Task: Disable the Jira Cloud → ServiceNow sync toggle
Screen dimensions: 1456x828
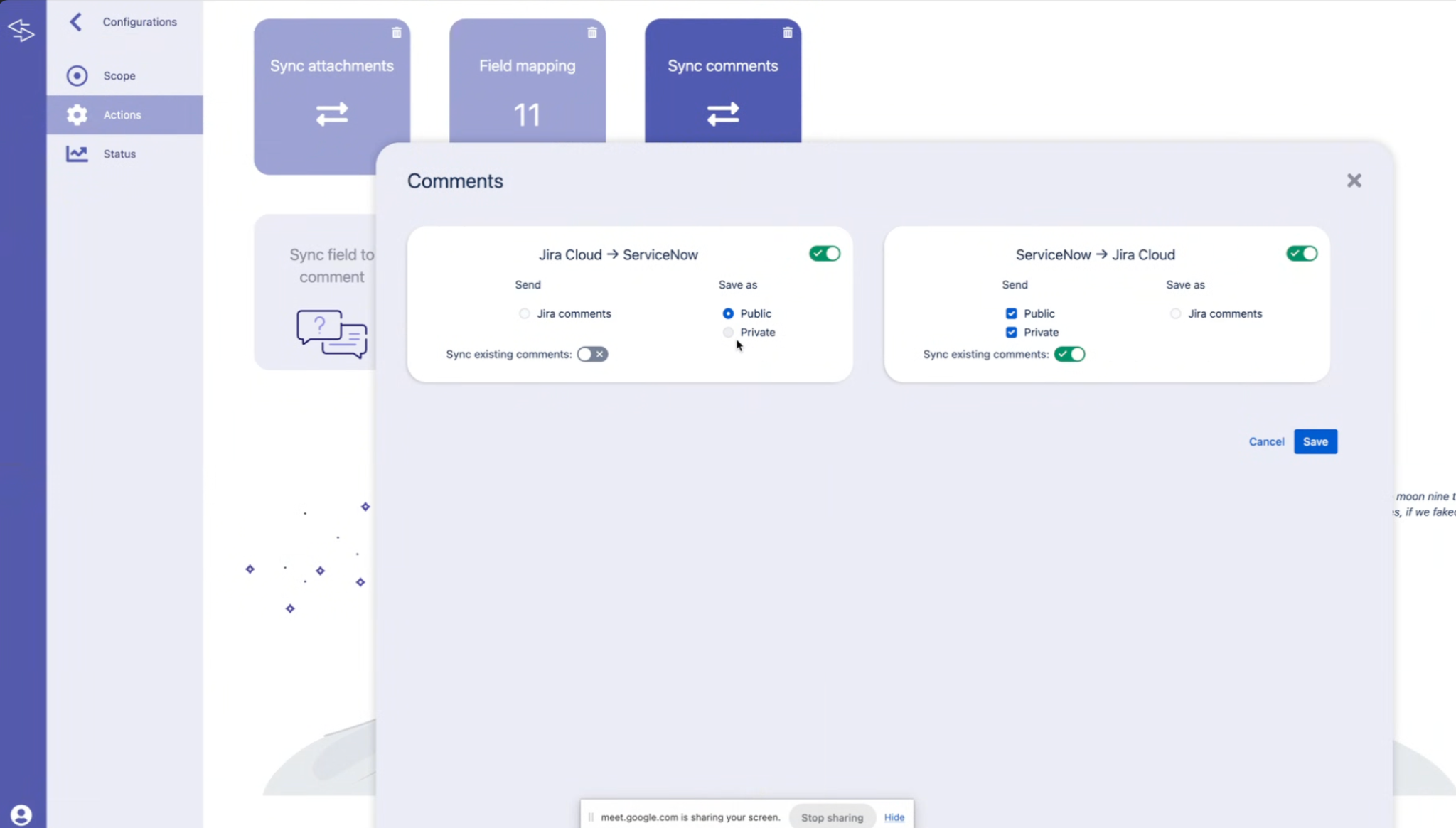Action: click(x=825, y=254)
